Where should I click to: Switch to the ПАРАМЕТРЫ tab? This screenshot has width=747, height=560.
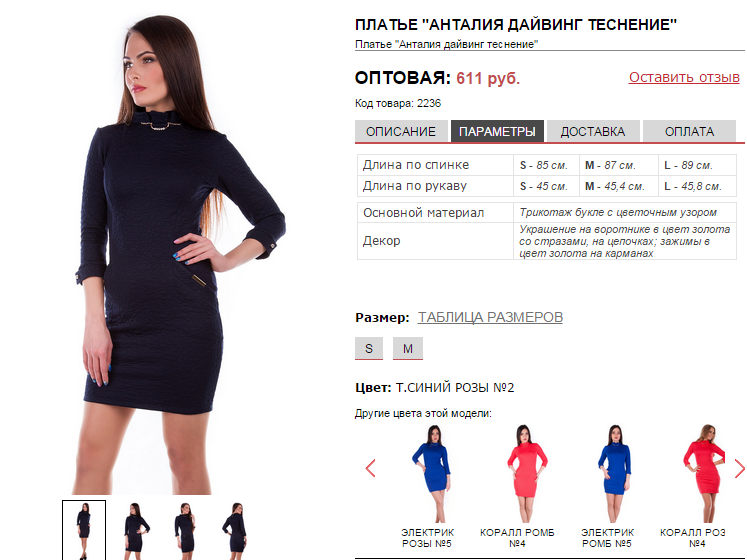[x=497, y=131]
